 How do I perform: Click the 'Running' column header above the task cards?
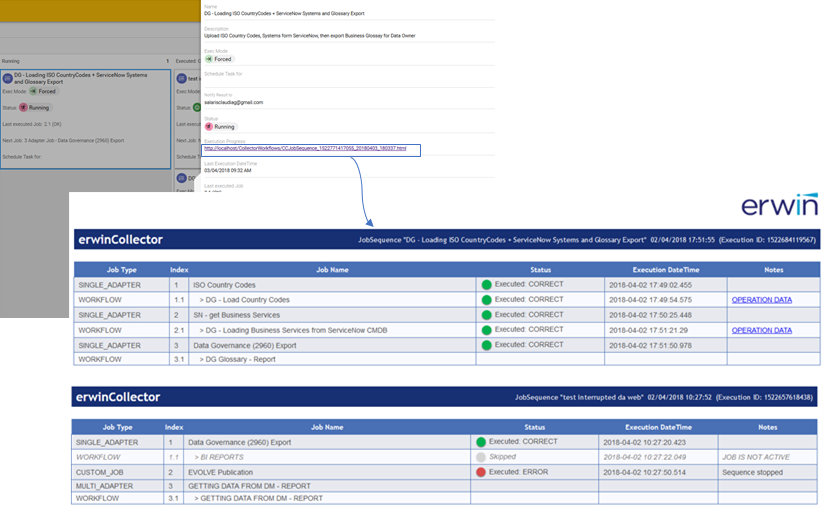[11, 61]
